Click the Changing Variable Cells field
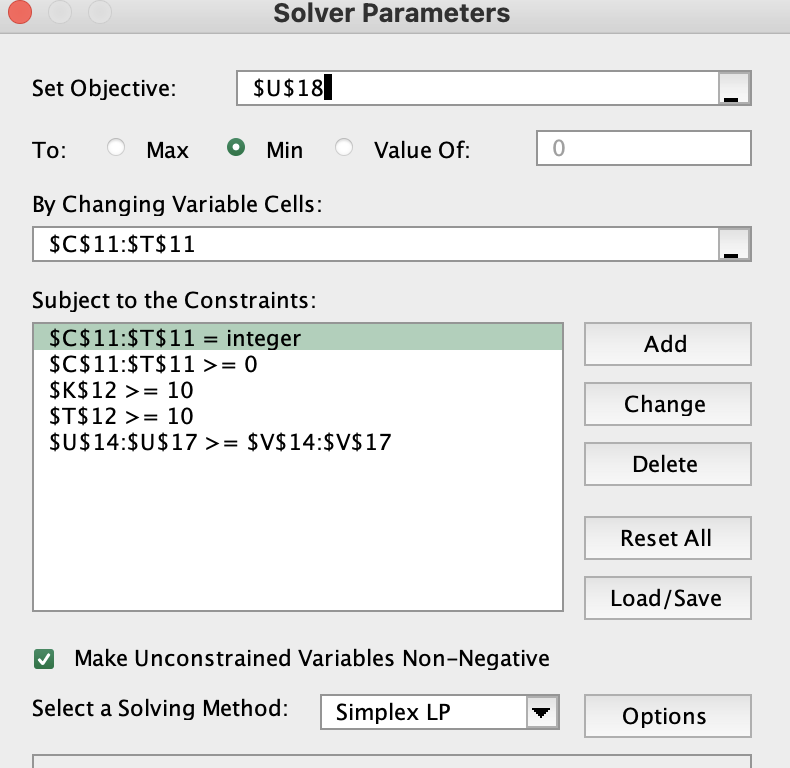 coord(374,245)
